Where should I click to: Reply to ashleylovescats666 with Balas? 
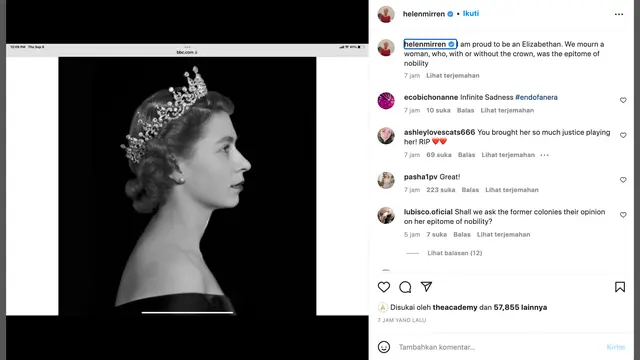pyautogui.click(x=467, y=155)
